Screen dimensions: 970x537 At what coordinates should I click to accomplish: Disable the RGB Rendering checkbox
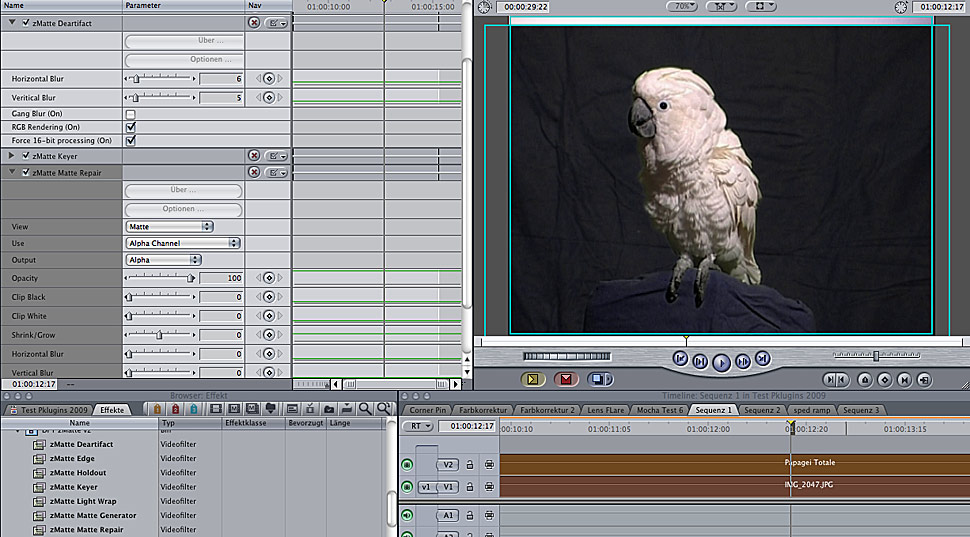pos(130,128)
